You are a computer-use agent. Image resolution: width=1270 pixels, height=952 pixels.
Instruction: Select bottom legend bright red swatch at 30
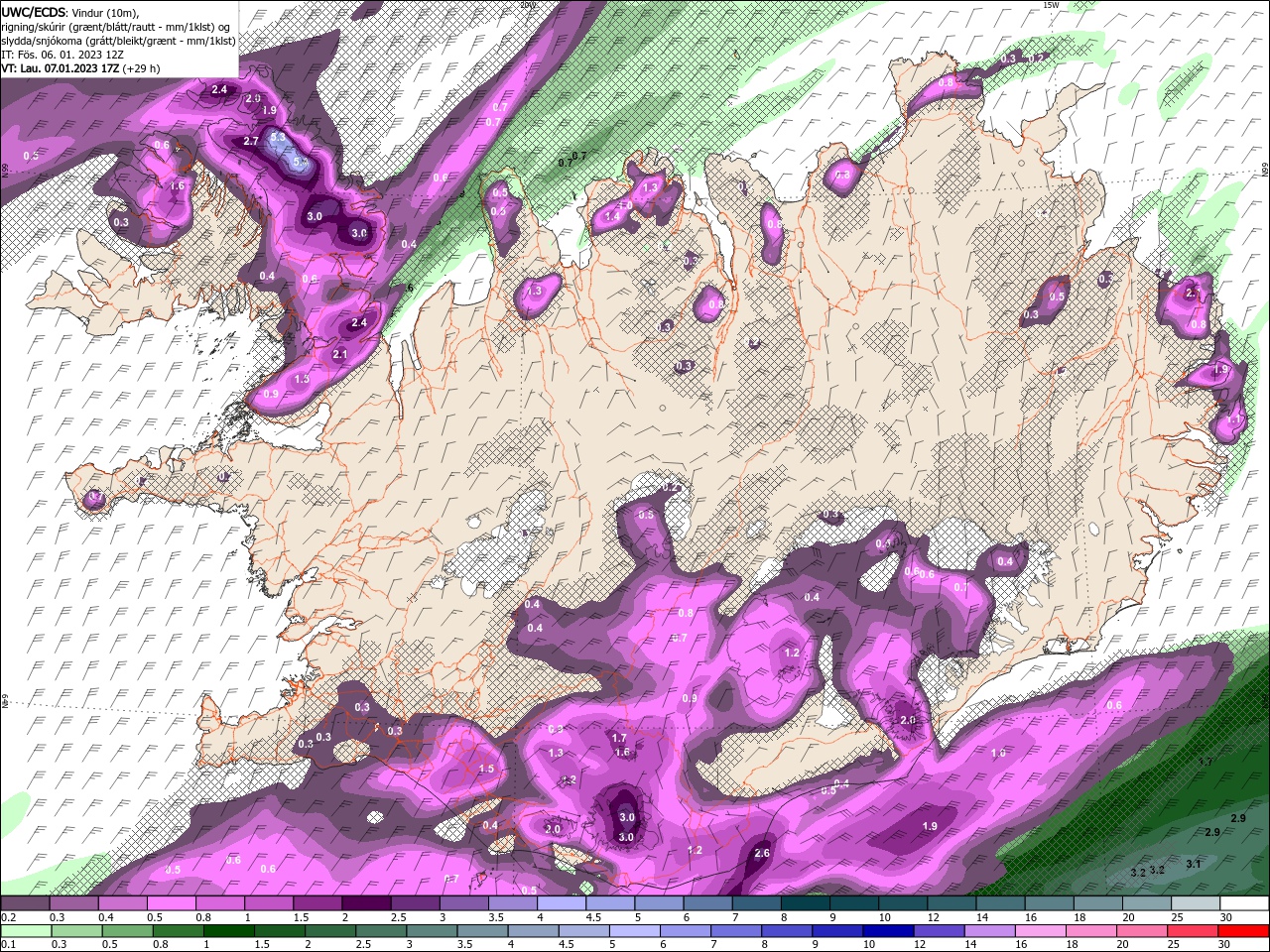1244,931
